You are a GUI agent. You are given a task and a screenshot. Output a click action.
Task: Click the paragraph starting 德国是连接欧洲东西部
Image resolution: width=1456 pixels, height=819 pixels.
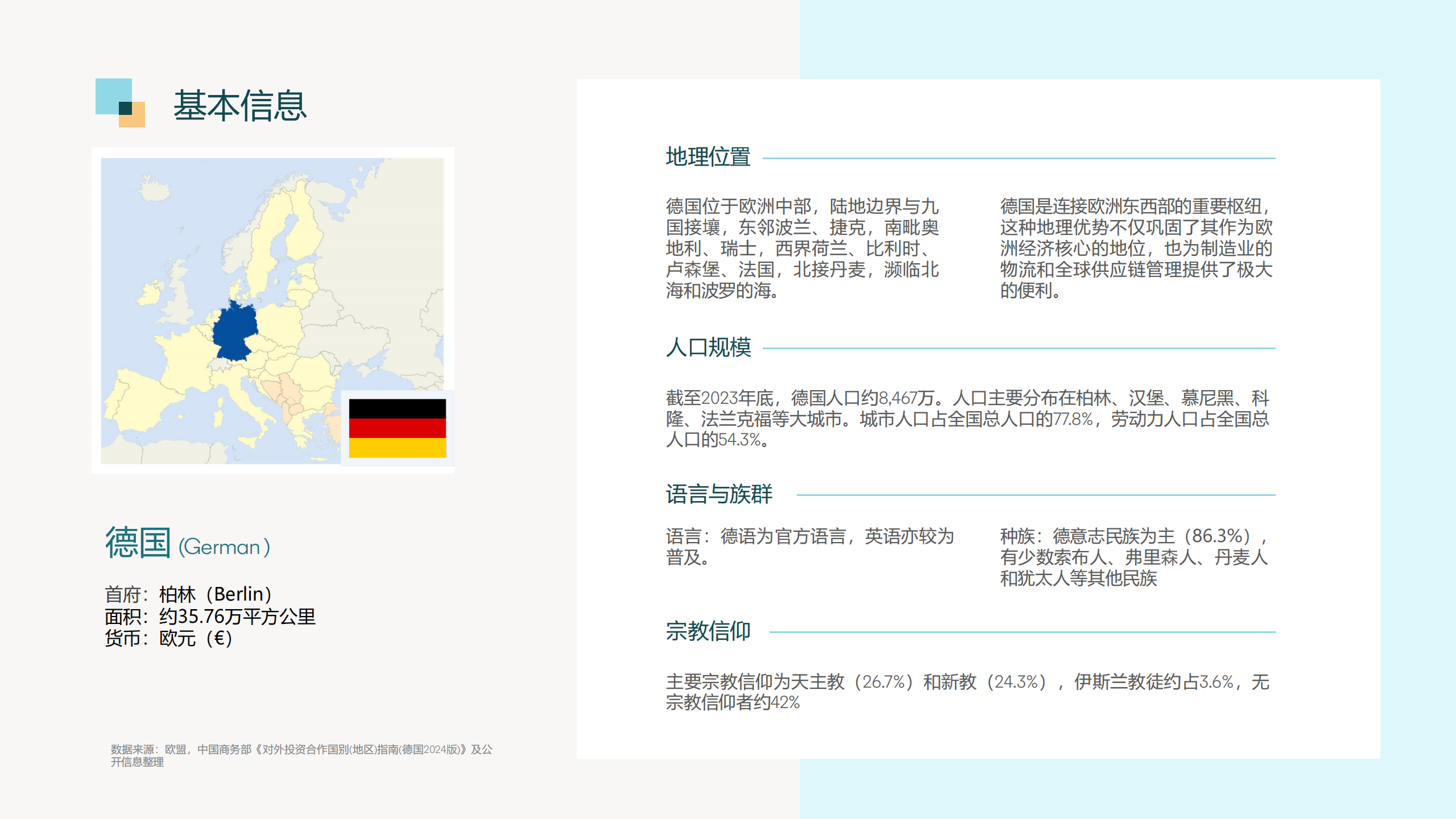pos(1136,248)
